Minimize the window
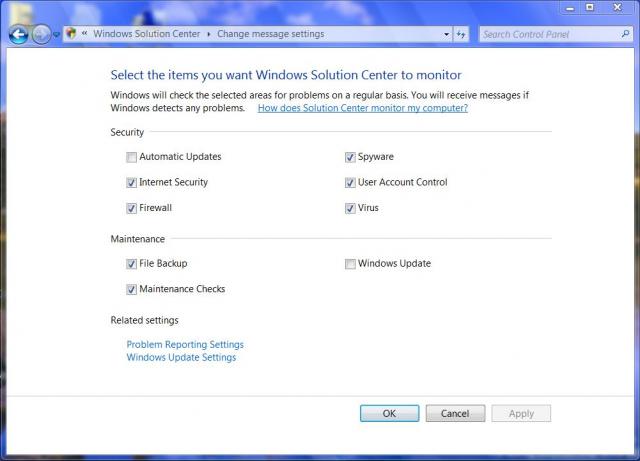 [570, 7]
